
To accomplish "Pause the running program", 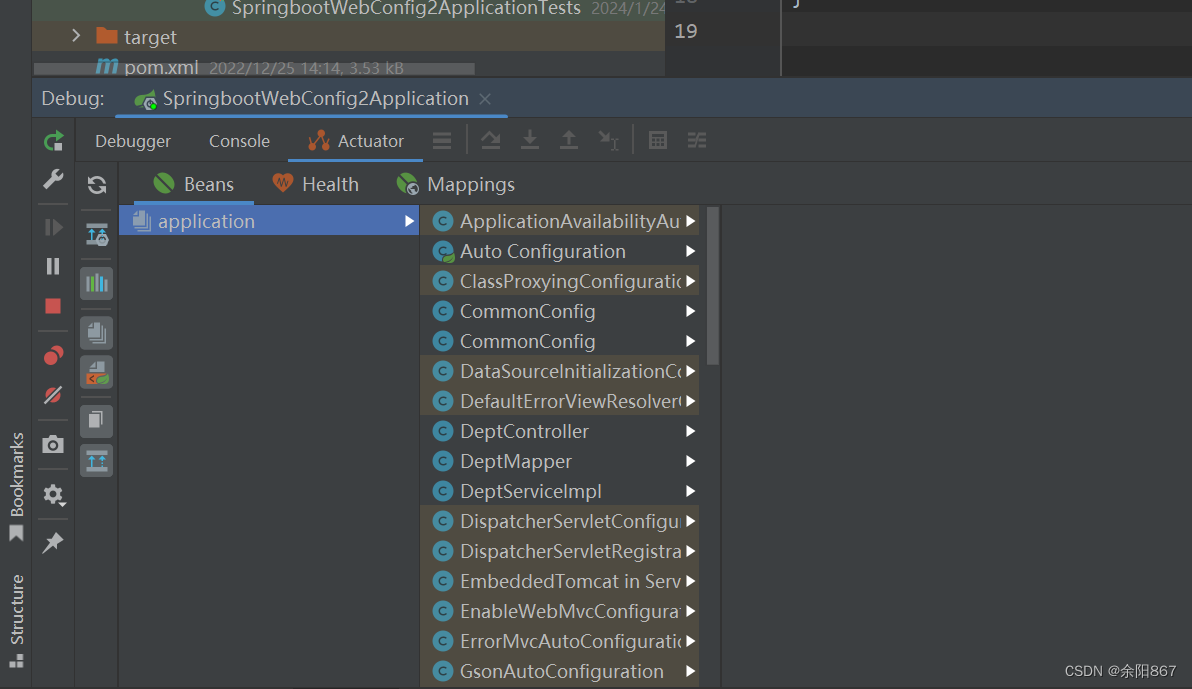I will (x=53, y=266).
